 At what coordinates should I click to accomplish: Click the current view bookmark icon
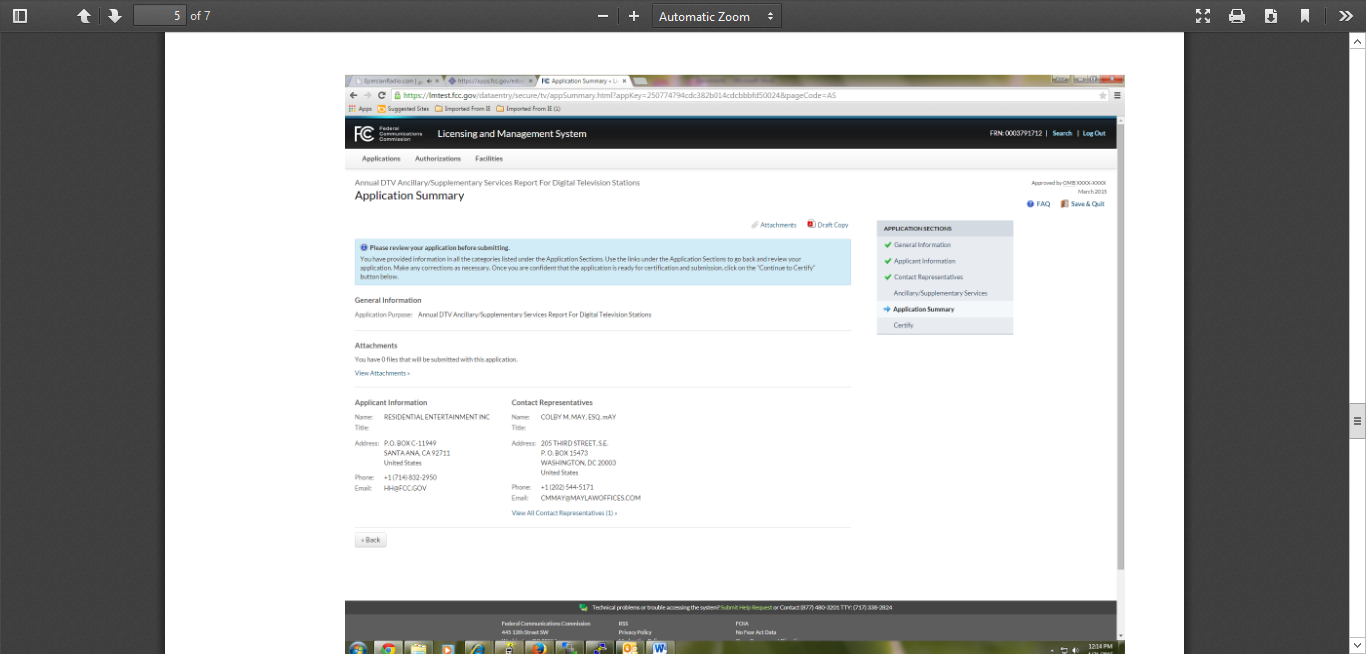pyautogui.click(x=1305, y=16)
